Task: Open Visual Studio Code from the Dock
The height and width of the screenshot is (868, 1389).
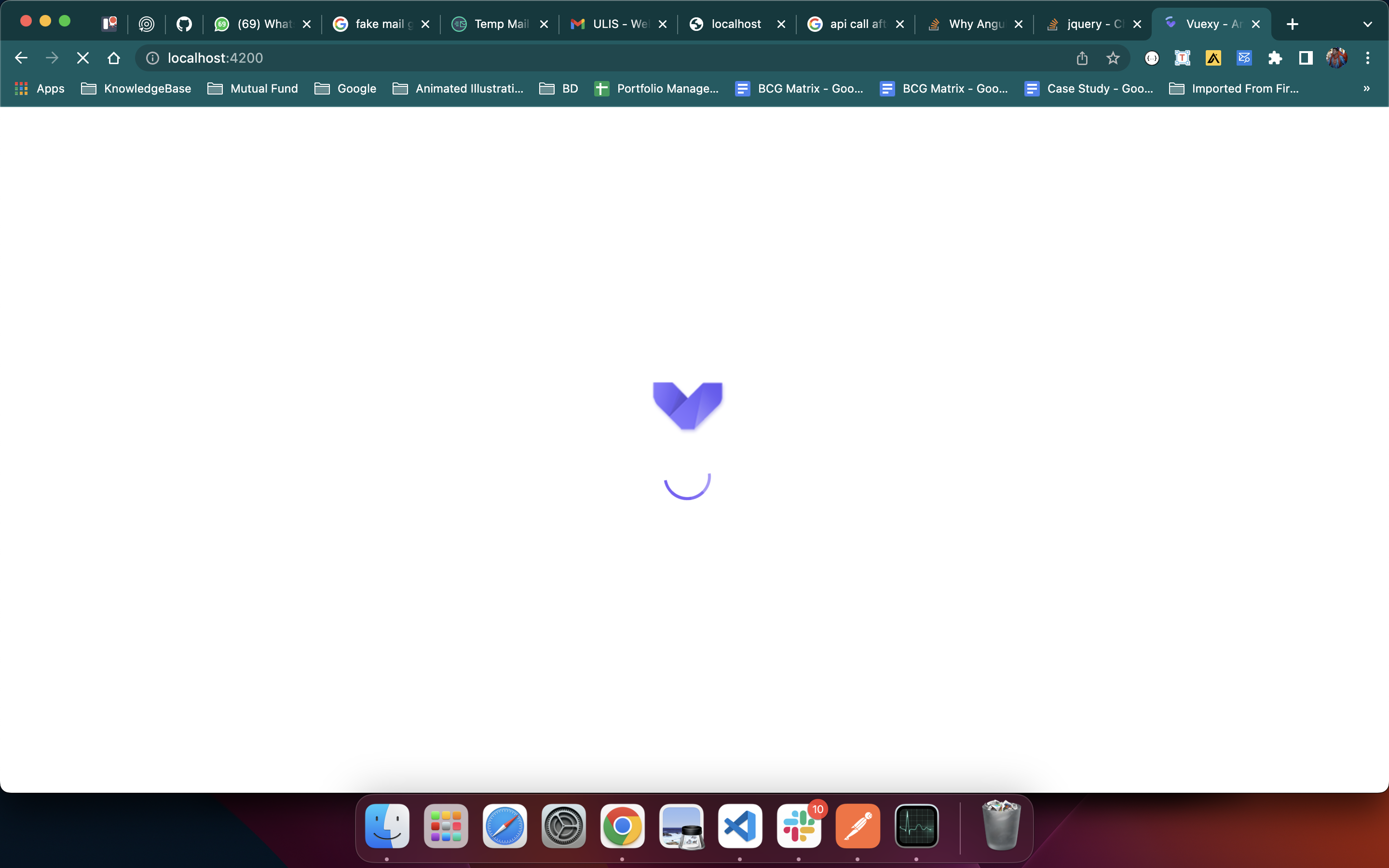Action: coord(740,826)
